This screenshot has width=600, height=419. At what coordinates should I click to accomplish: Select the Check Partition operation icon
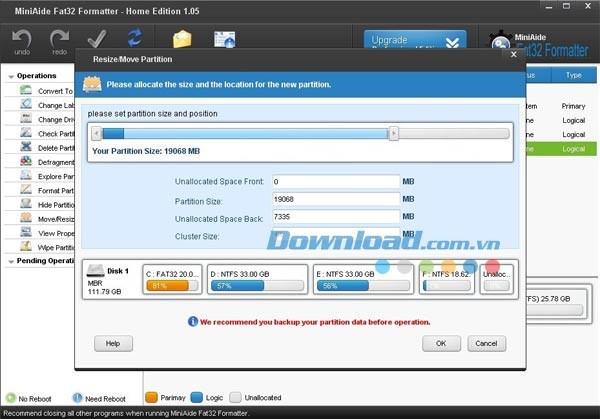pos(27,133)
